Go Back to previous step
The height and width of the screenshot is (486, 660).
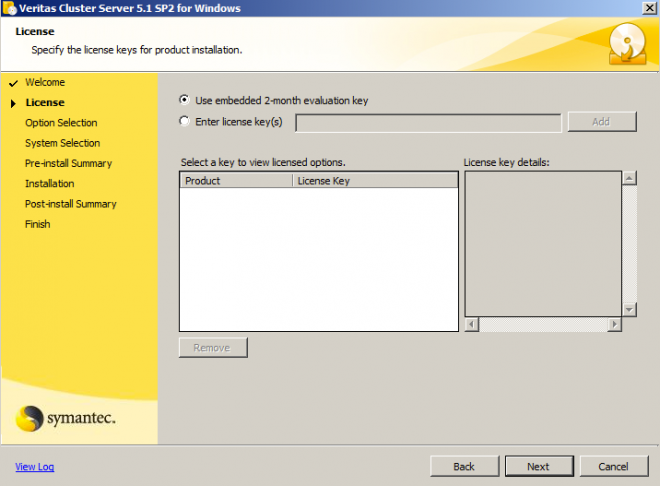click(x=464, y=466)
